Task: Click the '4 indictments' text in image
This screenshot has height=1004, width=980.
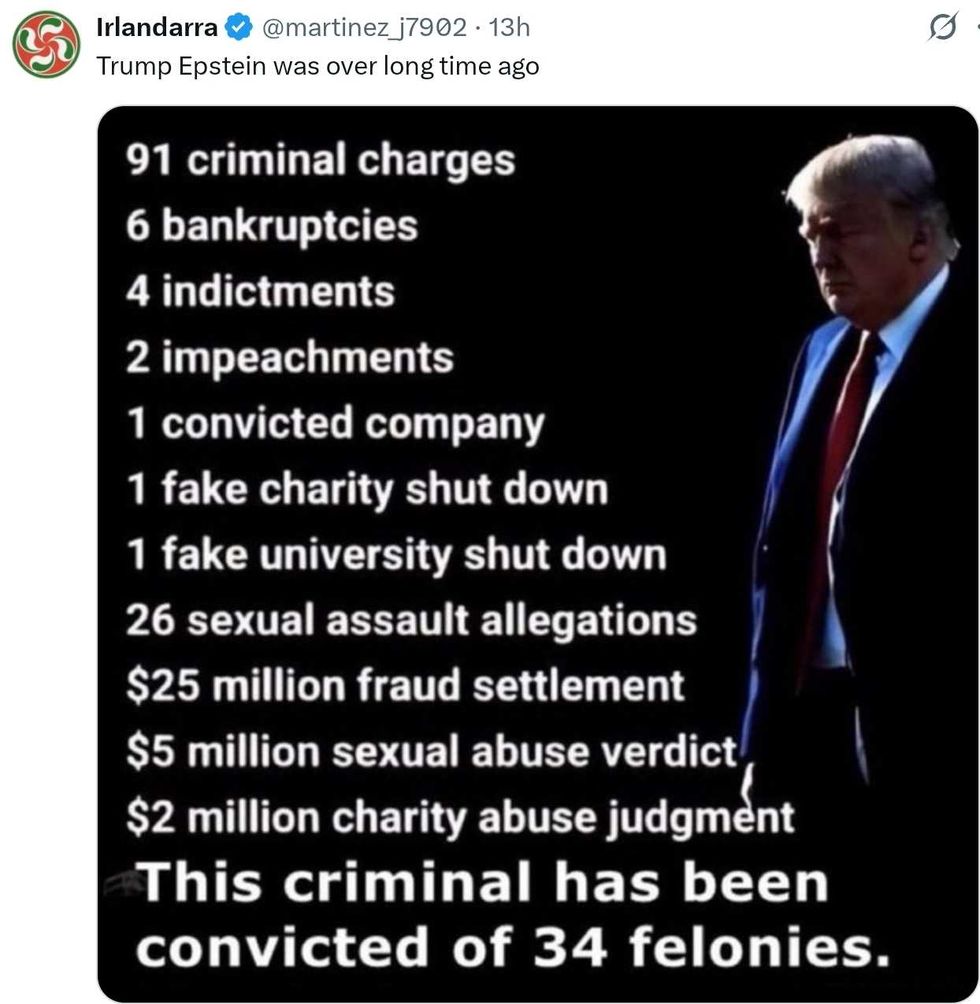Action: (260, 292)
